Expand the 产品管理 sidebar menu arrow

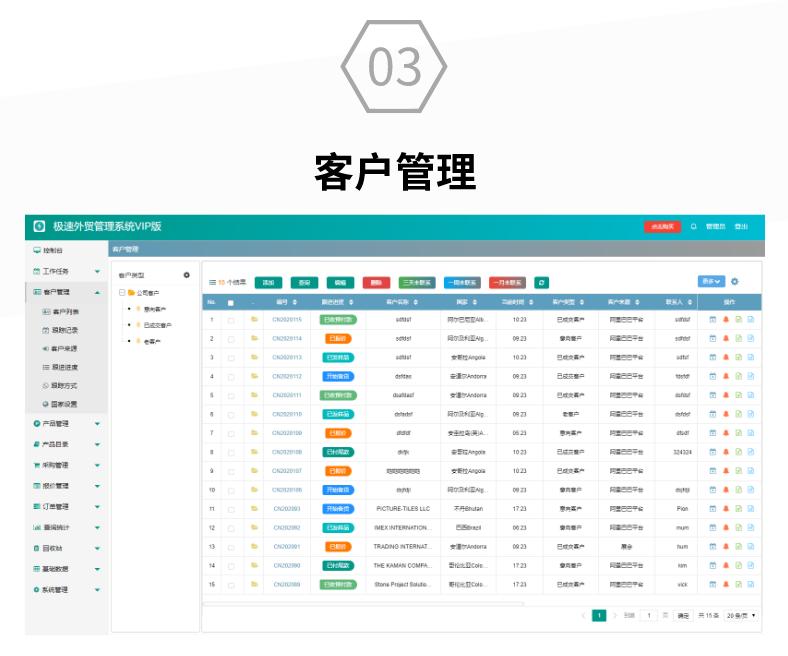tap(97, 424)
